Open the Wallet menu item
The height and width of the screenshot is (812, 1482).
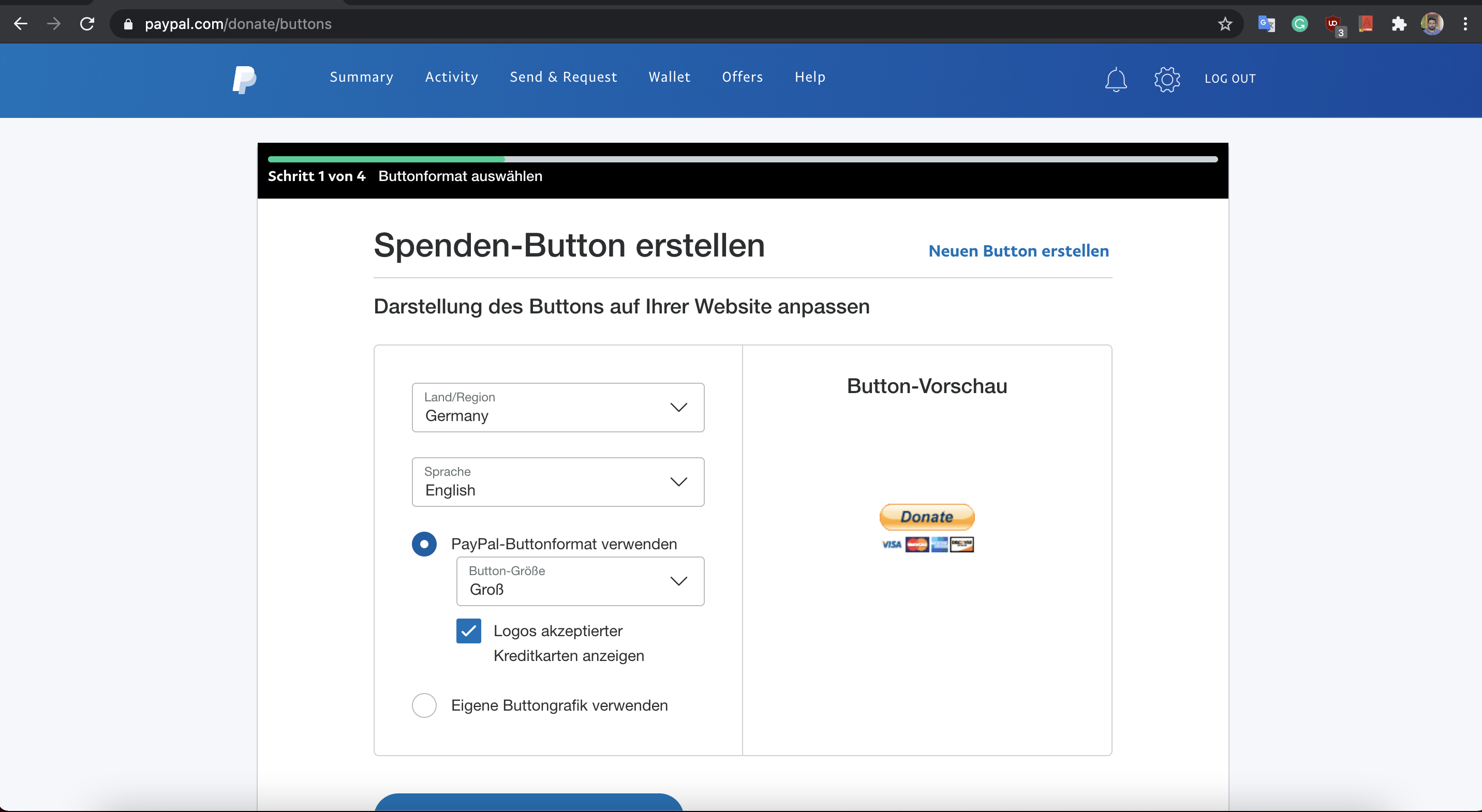(x=669, y=77)
